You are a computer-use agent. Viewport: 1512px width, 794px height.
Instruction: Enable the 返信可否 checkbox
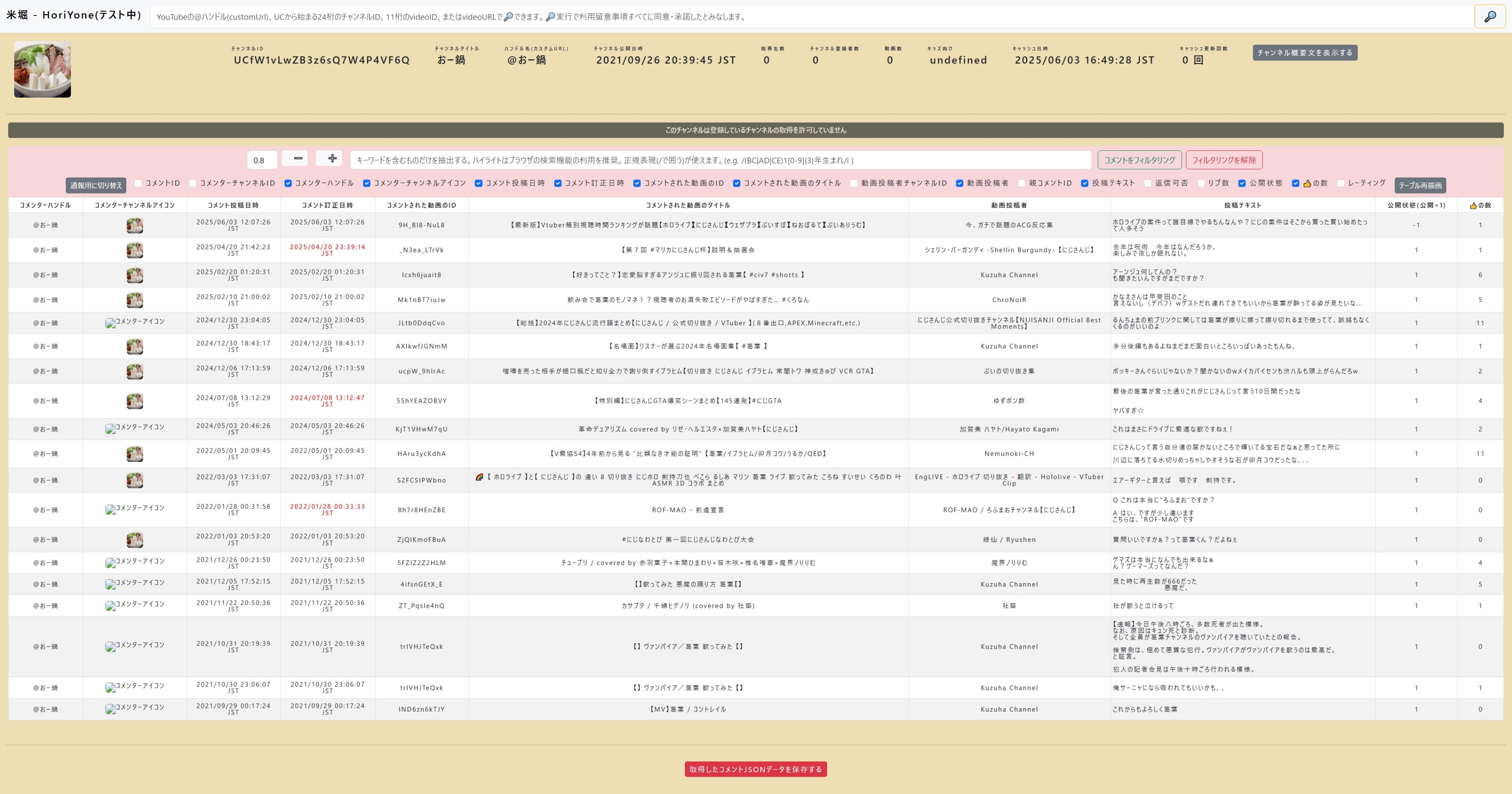click(1148, 183)
